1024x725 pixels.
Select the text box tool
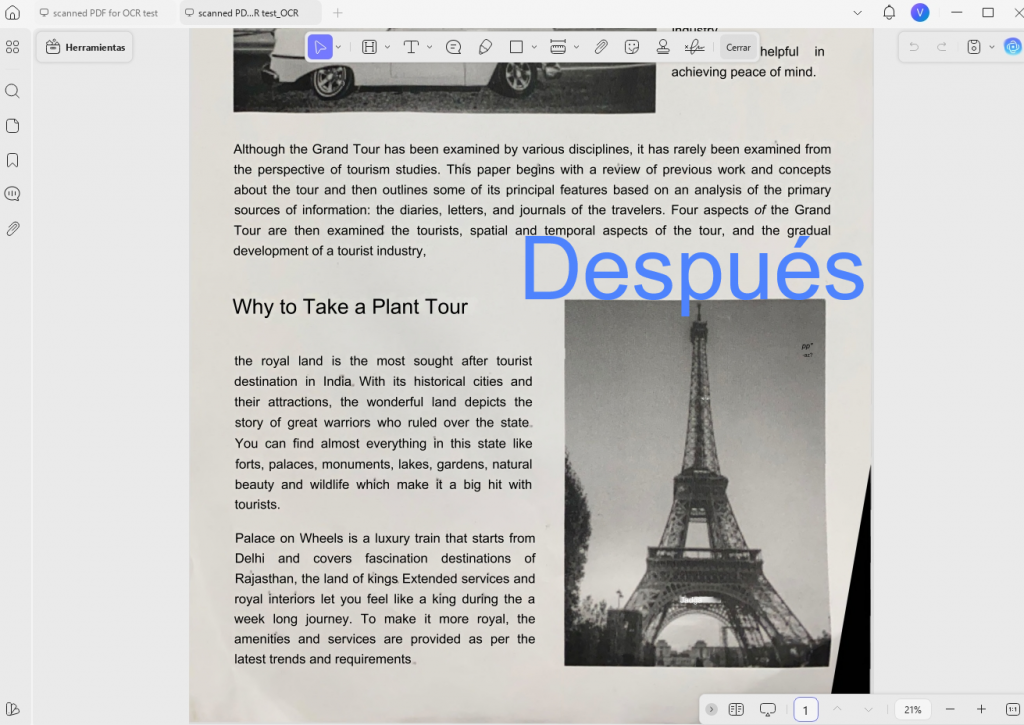click(411, 47)
